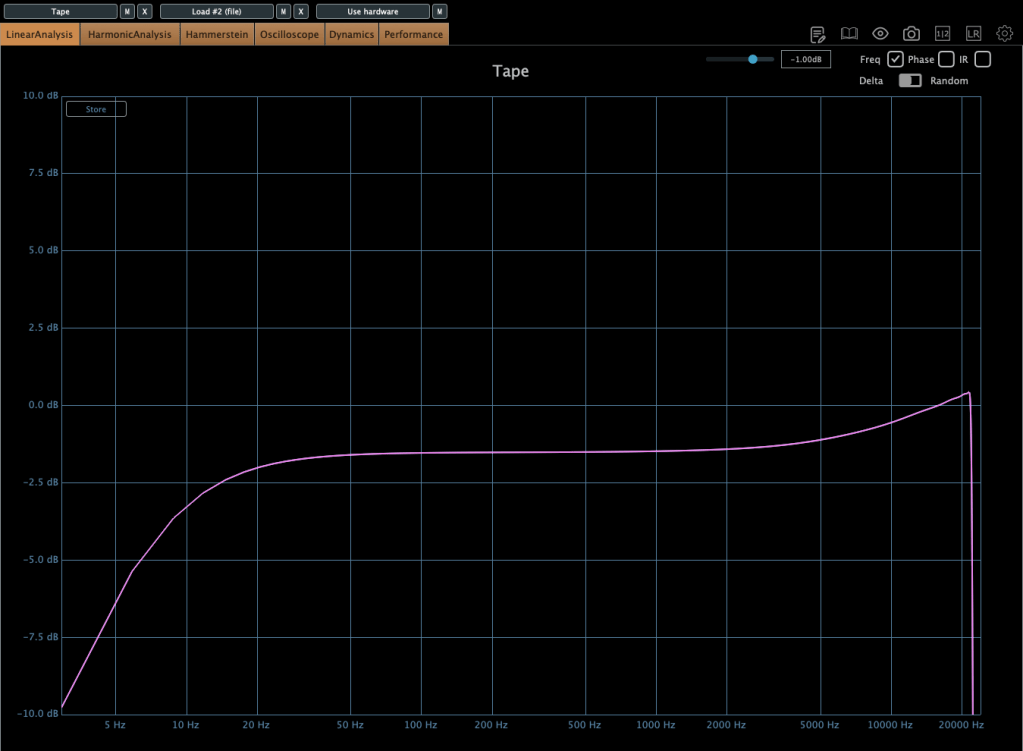1023x751 pixels.
Task: Take a snapshot with the camera icon
Action: [911, 34]
